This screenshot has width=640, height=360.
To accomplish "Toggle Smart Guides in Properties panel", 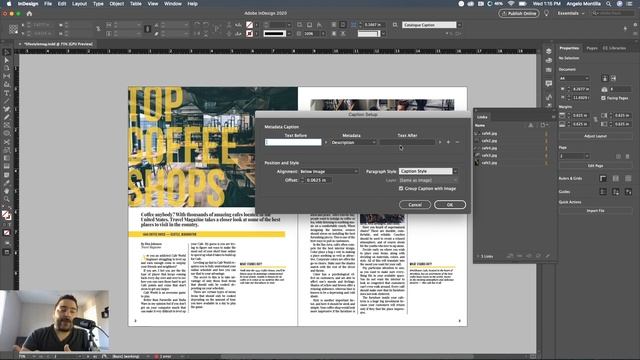I will point(628,191).
